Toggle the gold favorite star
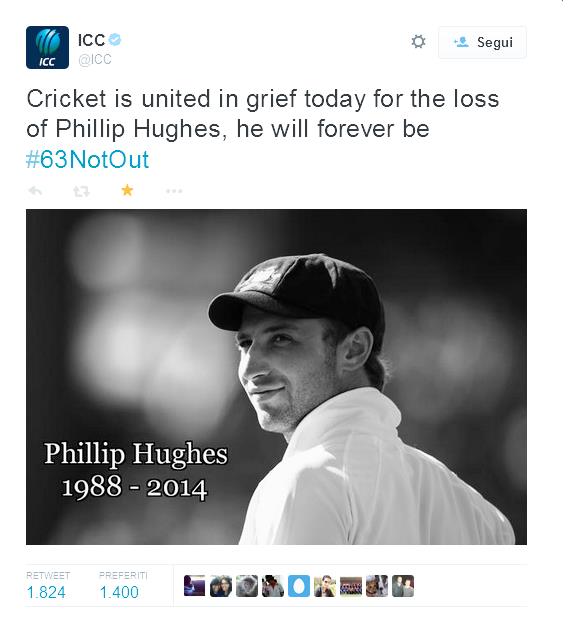The width and height of the screenshot is (568, 630). click(127, 190)
